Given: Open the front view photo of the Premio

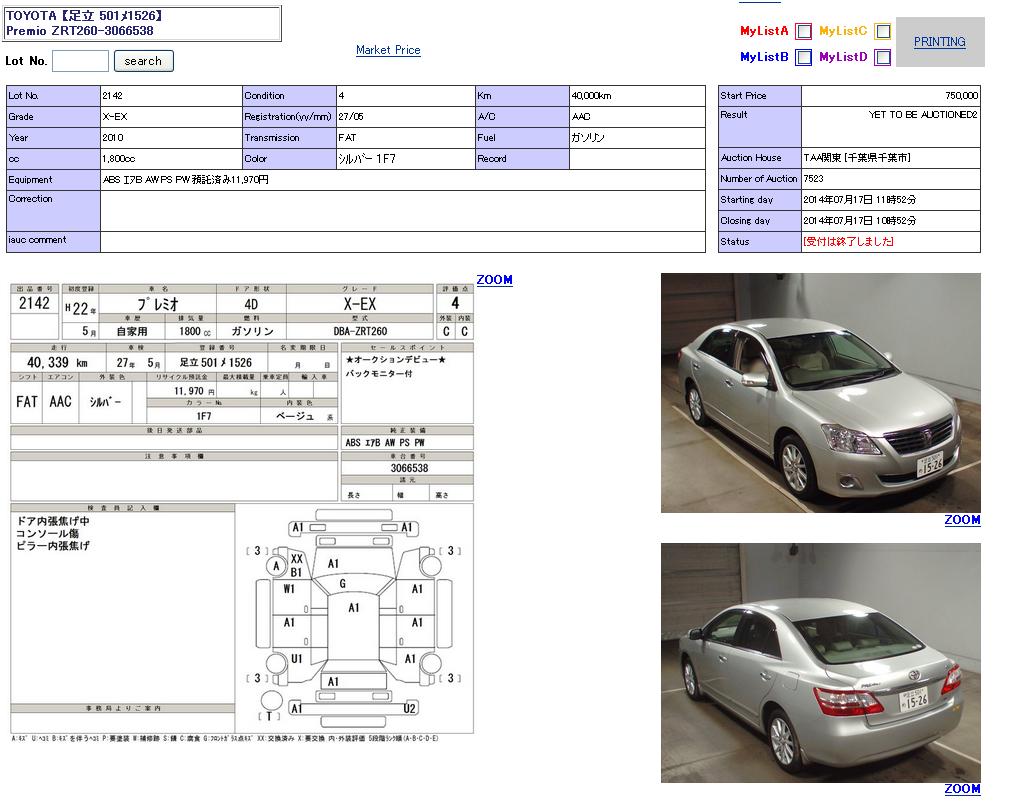Looking at the screenshot, I should [x=820, y=393].
